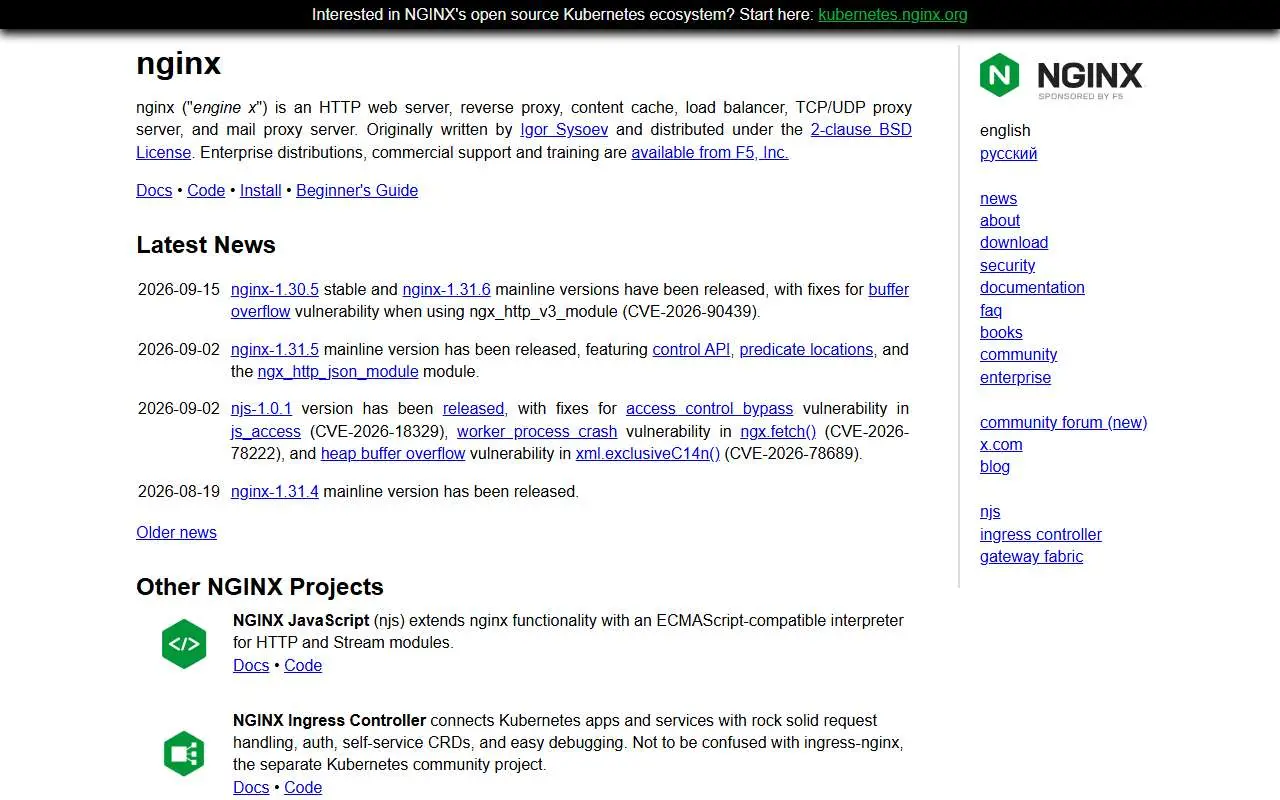Viewport: 1280px width, 800px height.
Task: Open the faq sidebar link
Action: (x=991, y=311)
